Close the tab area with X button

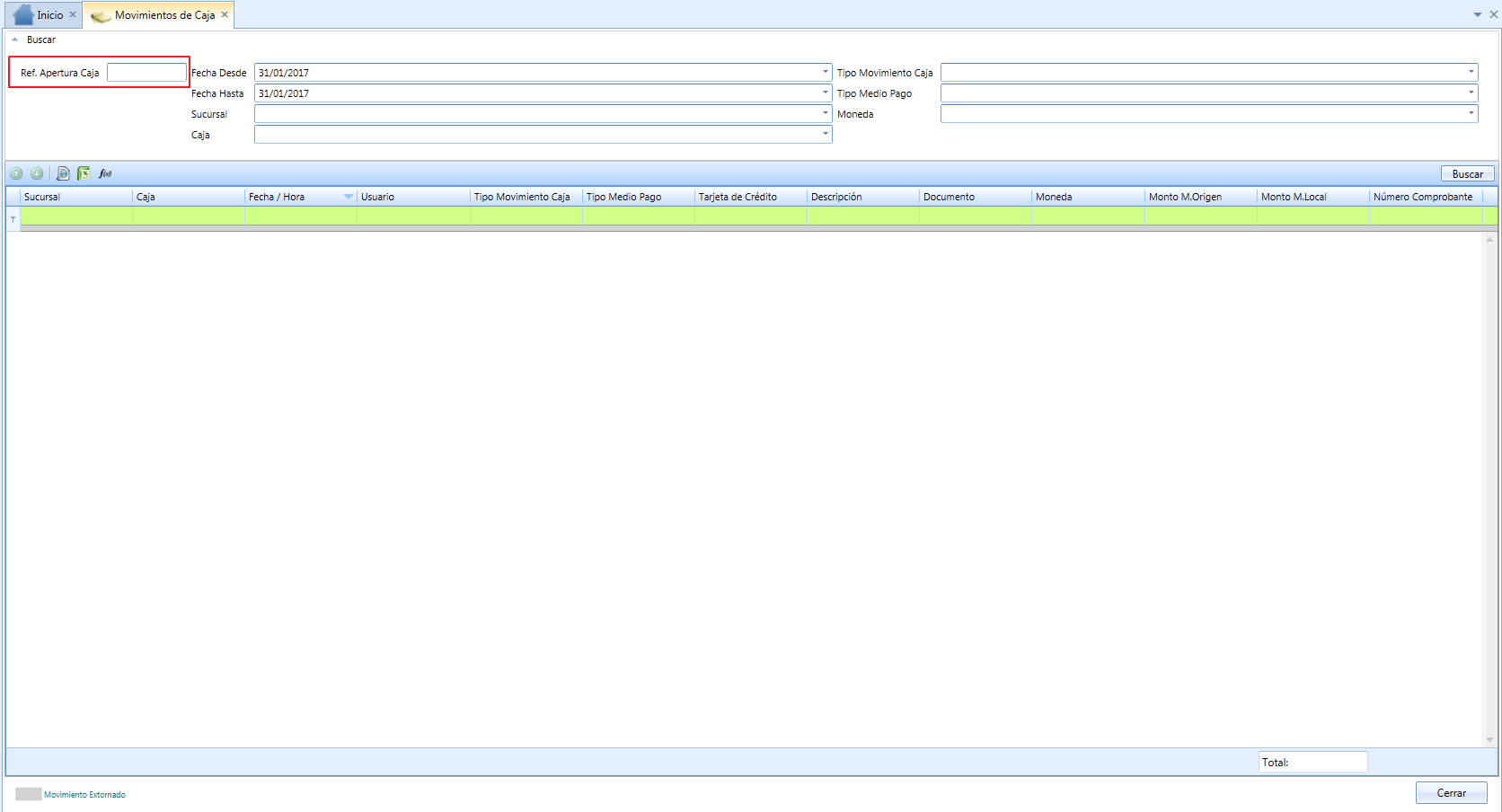tap(1494, 14)
